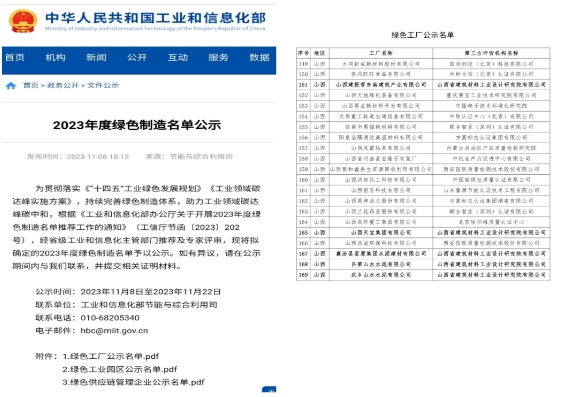Screen dimensions: 582x397
Task: Click the home icon in breadcrumb
Action: [x=11, y=86]
